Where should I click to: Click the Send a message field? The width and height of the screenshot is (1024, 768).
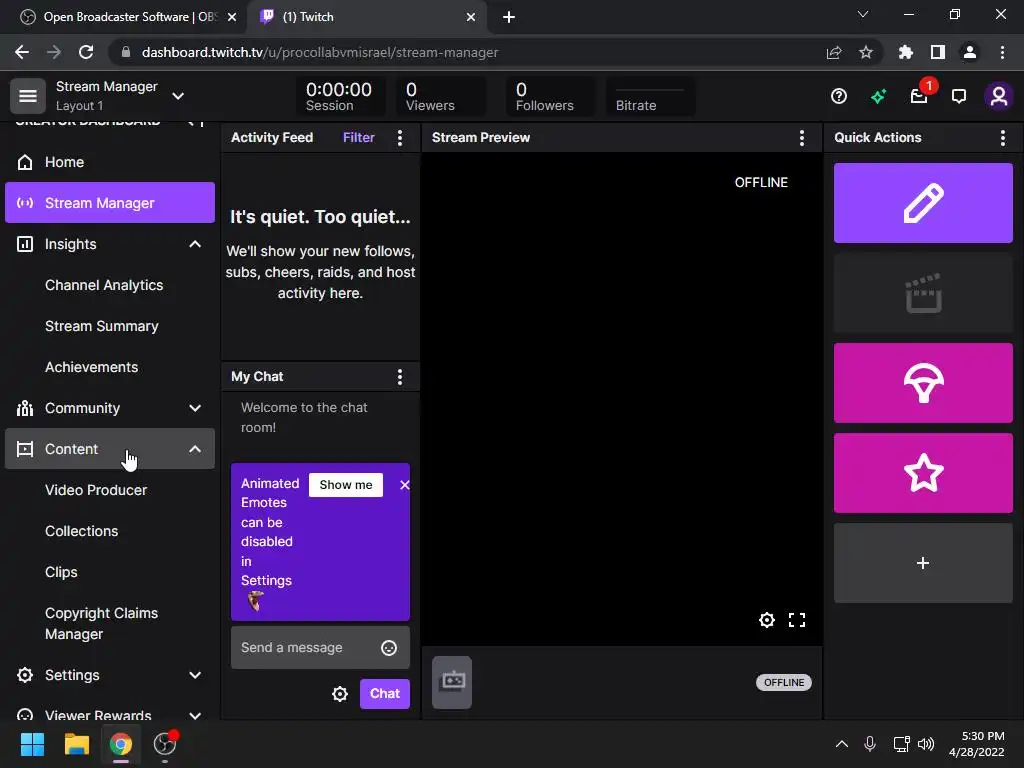(320, 648)
